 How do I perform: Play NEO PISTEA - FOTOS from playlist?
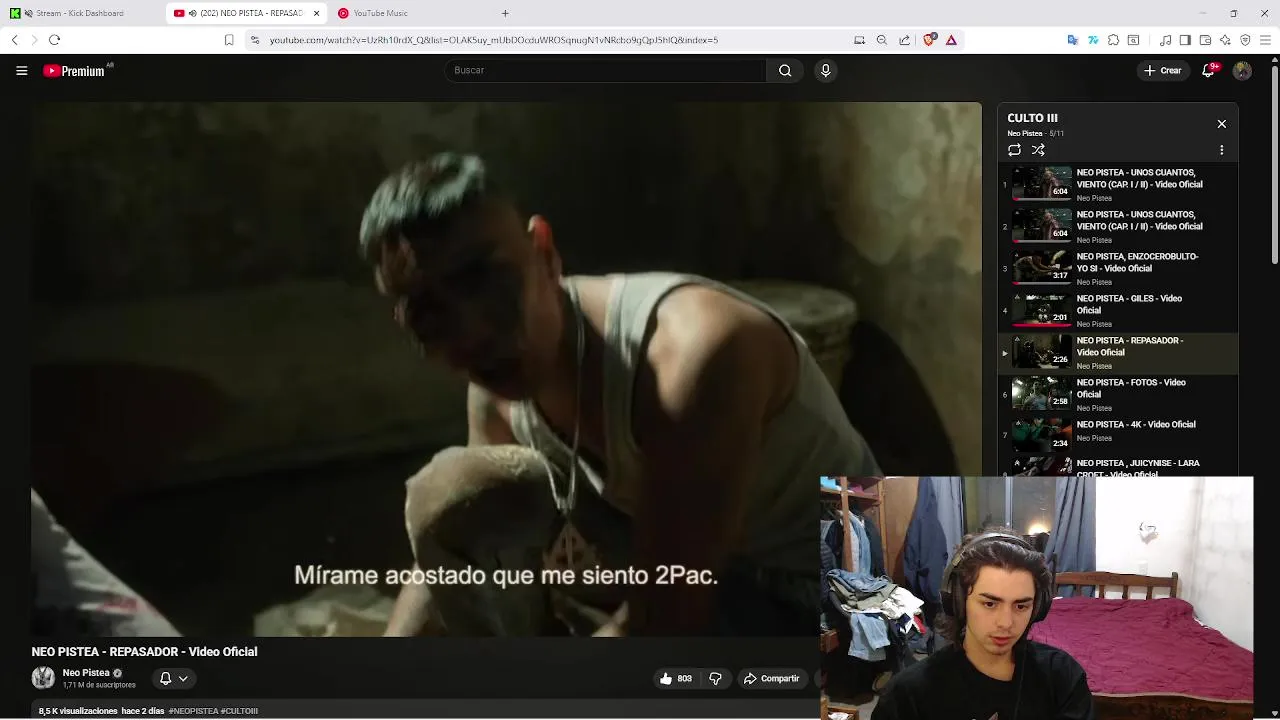tap(1118, 394)
